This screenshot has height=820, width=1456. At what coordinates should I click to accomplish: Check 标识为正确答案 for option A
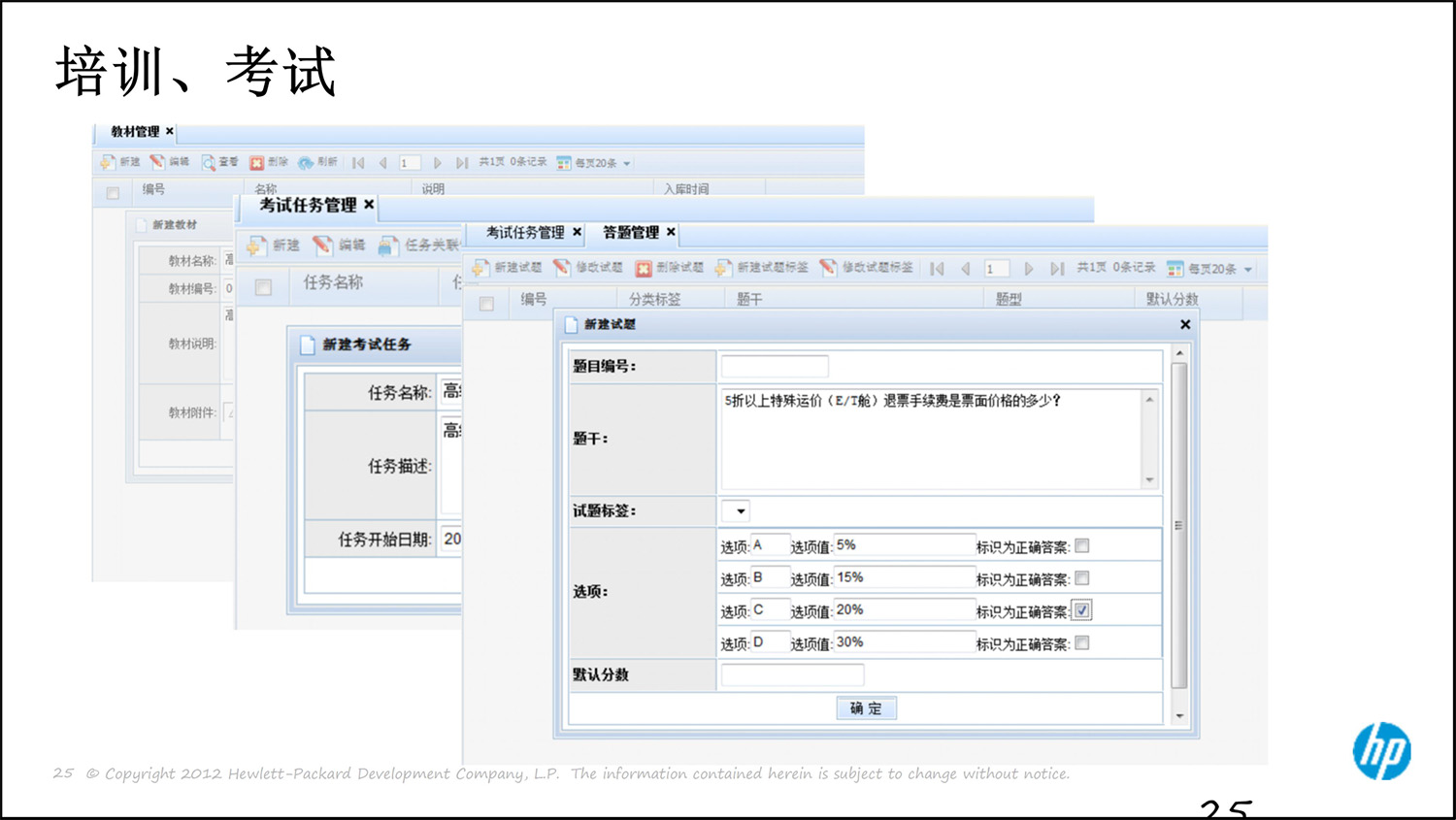tap(1082, 545)
